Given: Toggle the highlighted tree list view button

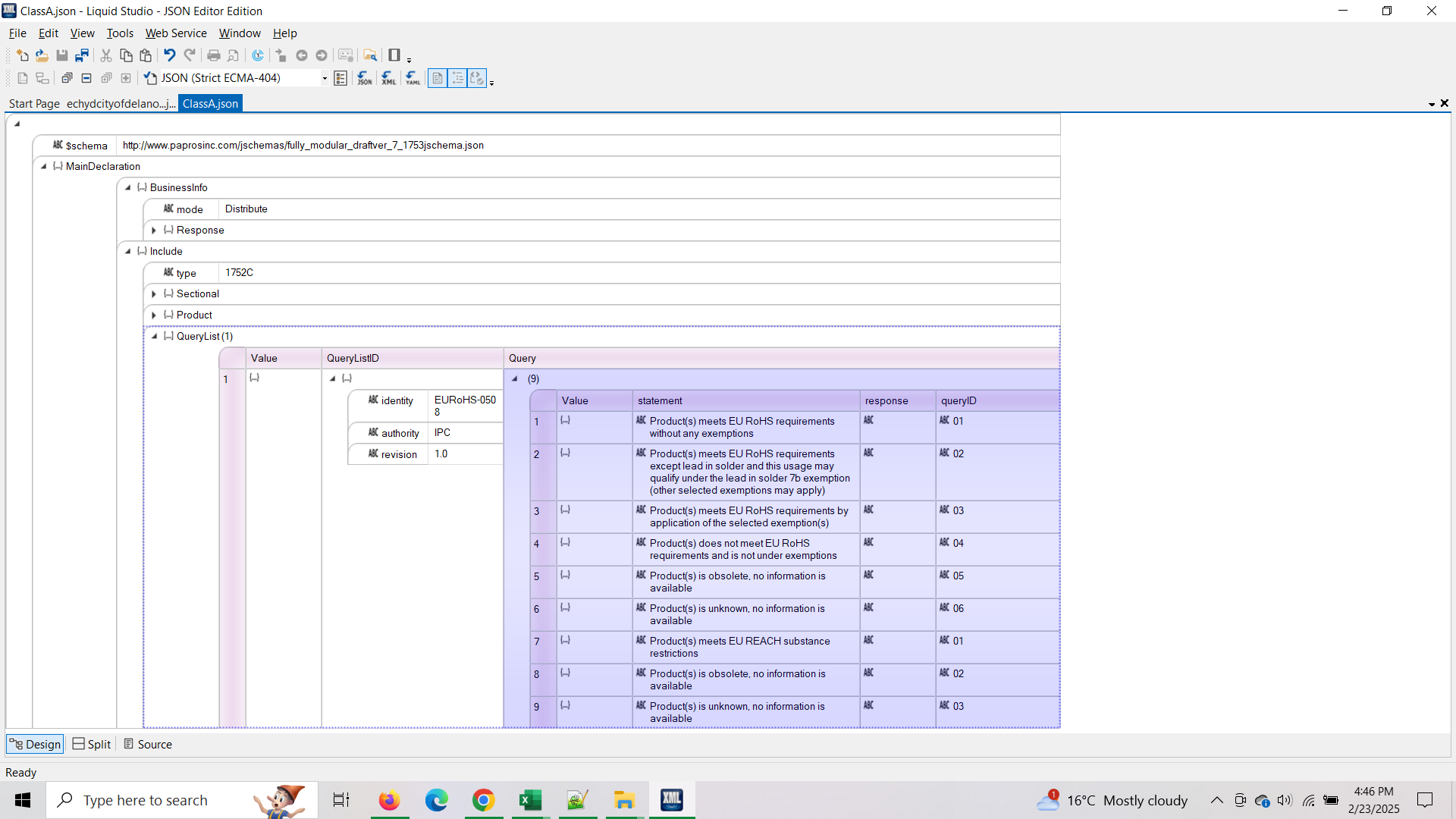Looking at the screenshot, I should [x=457, y=78].
